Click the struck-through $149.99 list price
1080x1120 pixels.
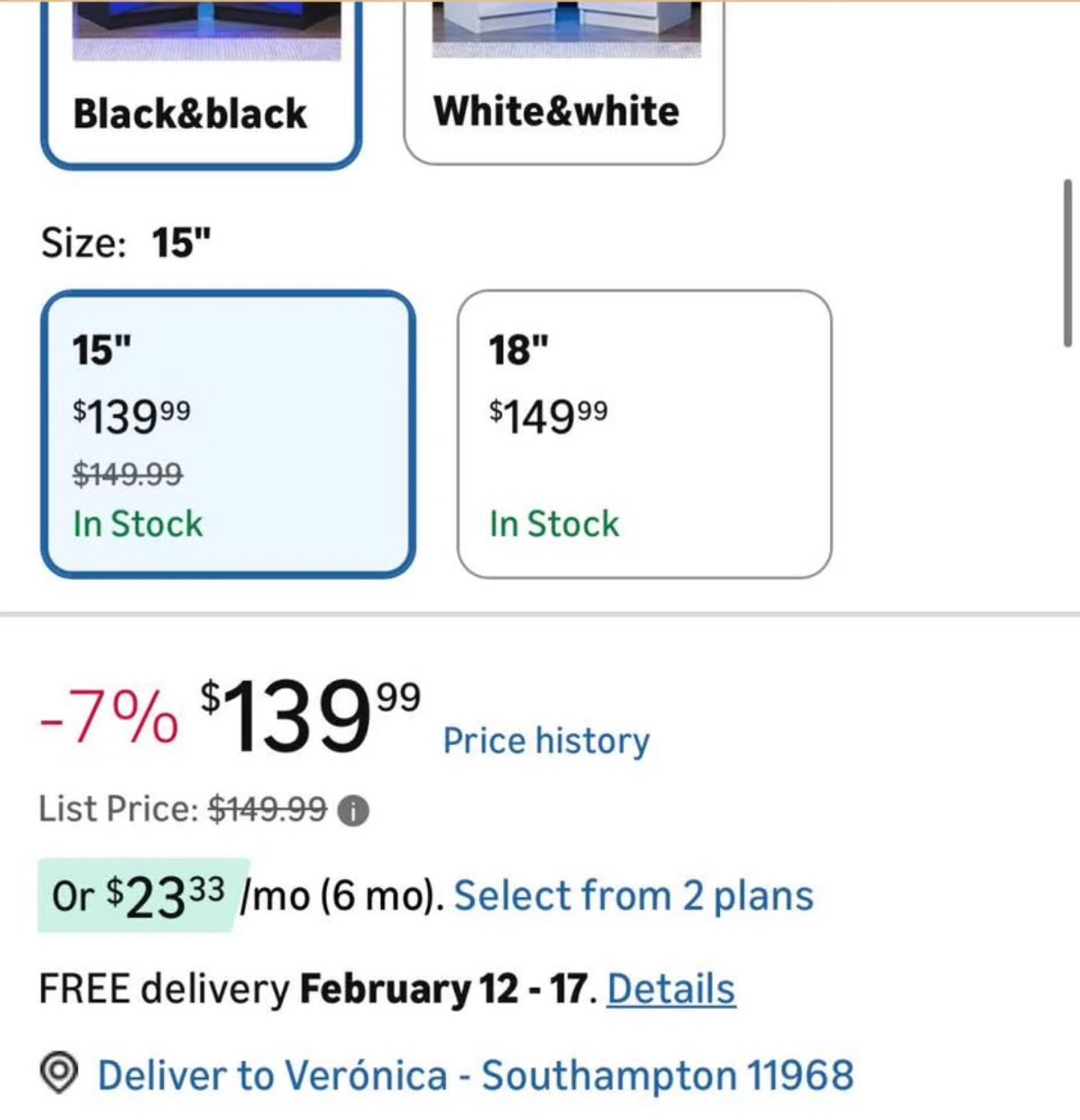[268, 809]
